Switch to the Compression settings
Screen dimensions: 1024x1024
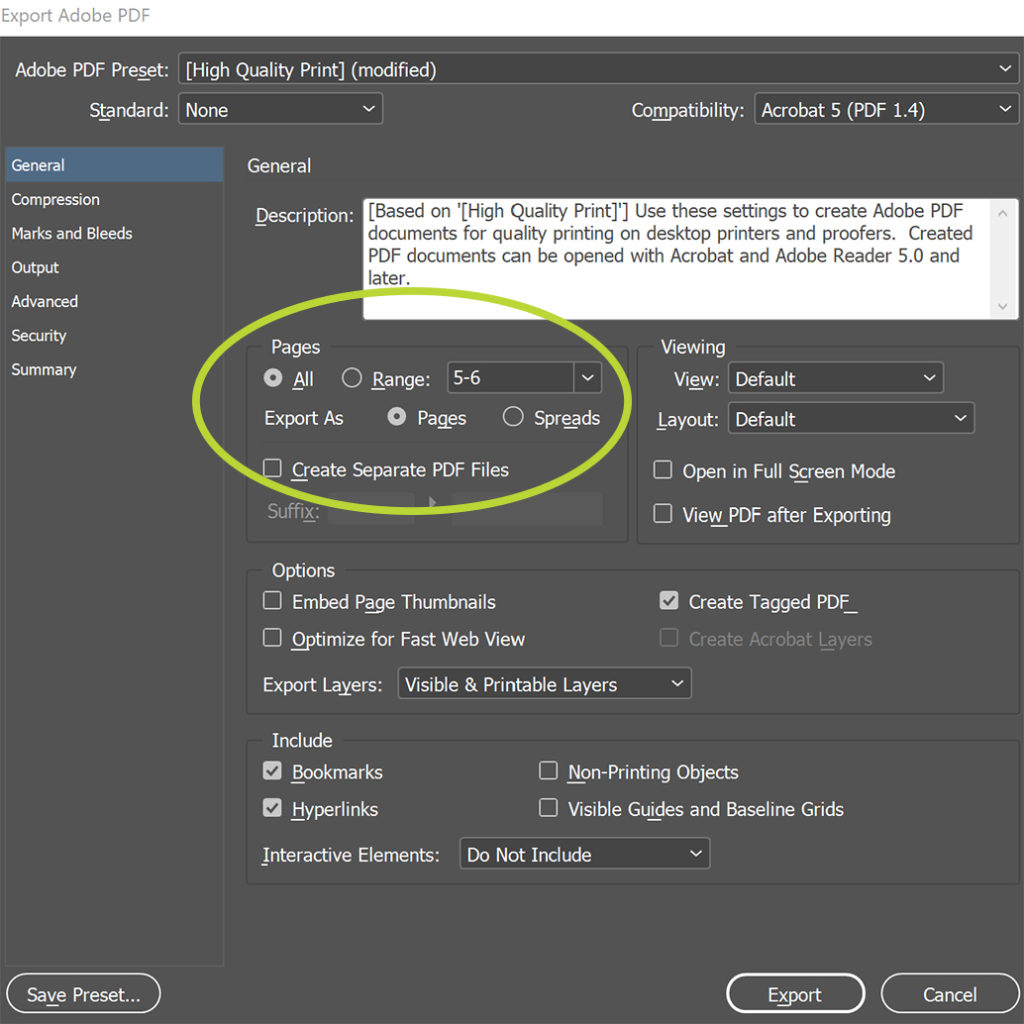point(114,199)
